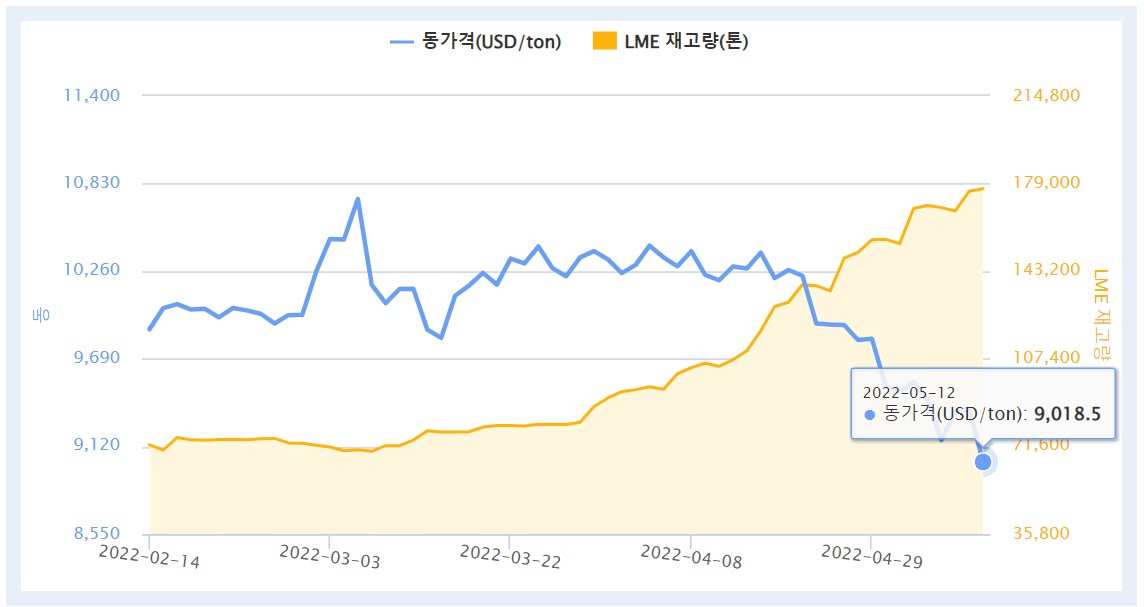Click the highlighted 2022-05-12 data point
This screenshot has height=607, width=1144.
click(x=983, y=461)
